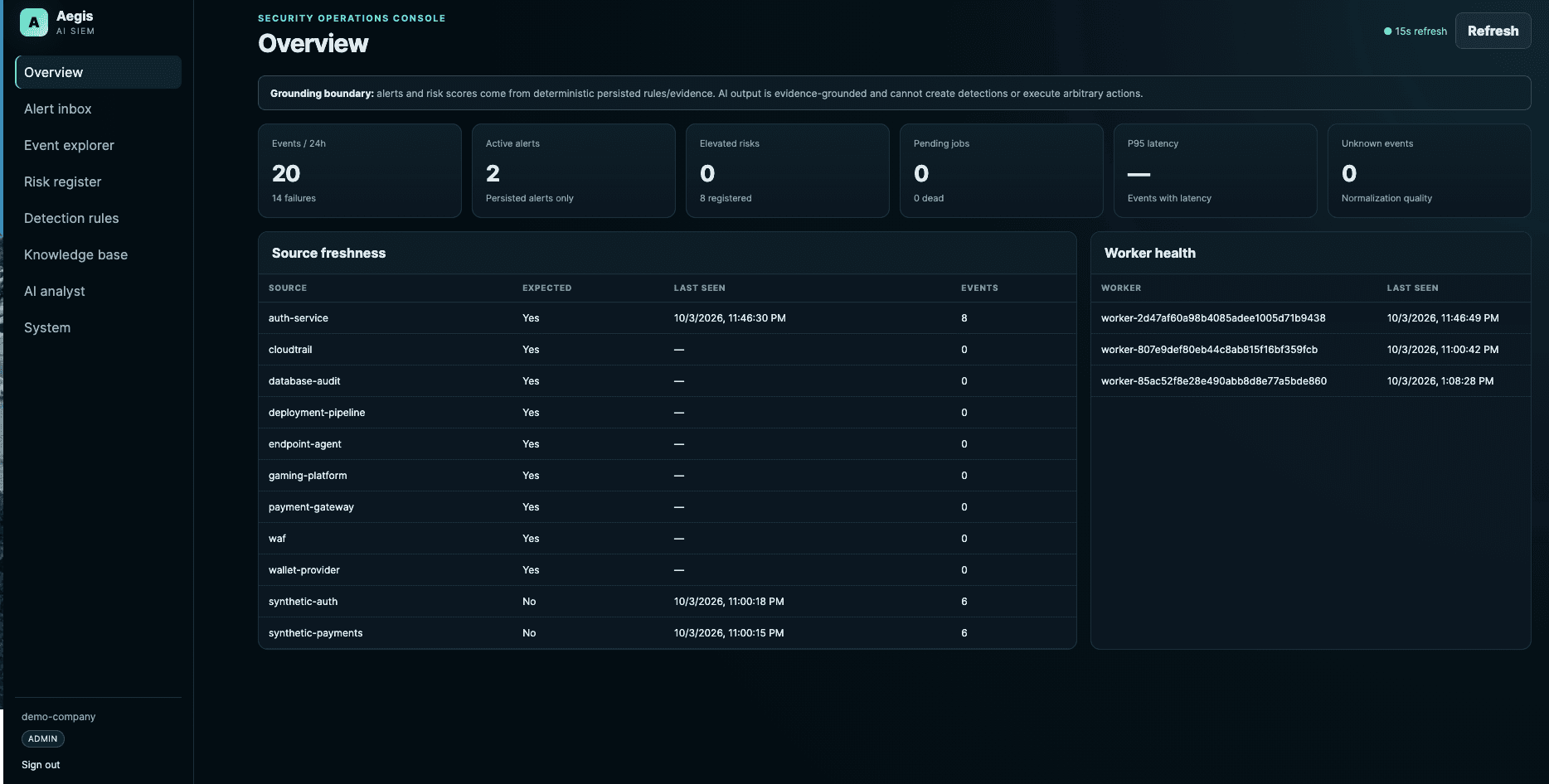The width and height of the screenshot is (1549, 784).
Task: Click the payment-gateway source name
Action: click(x=311, y=507)
